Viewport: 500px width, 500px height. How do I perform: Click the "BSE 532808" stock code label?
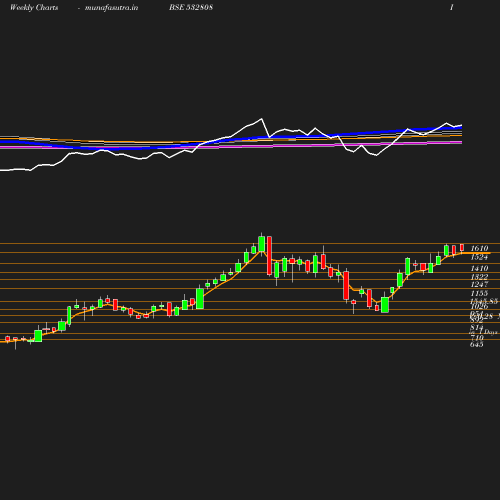pyautogui.click(x=191, y=7)
